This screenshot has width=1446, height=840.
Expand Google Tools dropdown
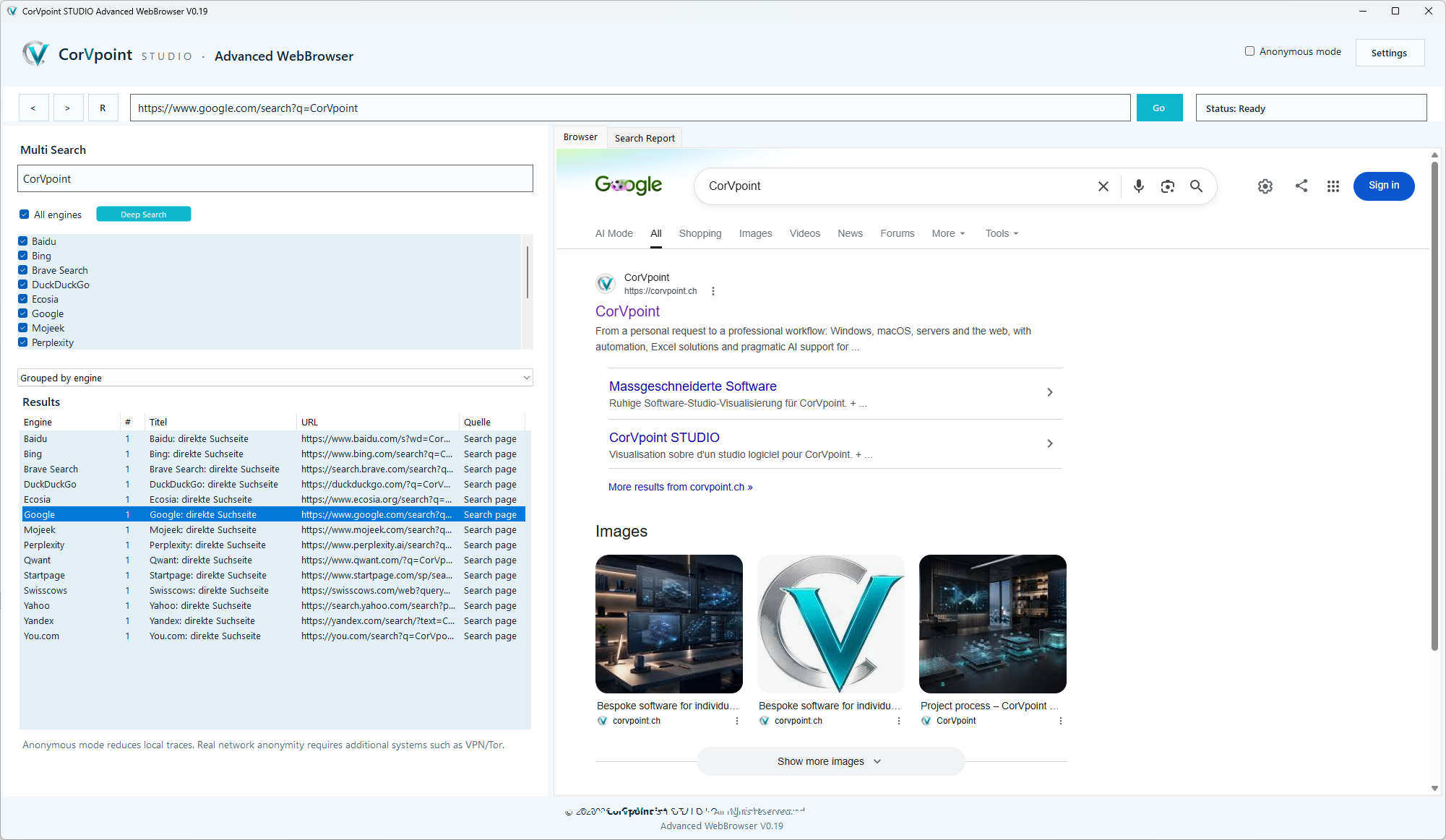click(x=1002, y=233)
